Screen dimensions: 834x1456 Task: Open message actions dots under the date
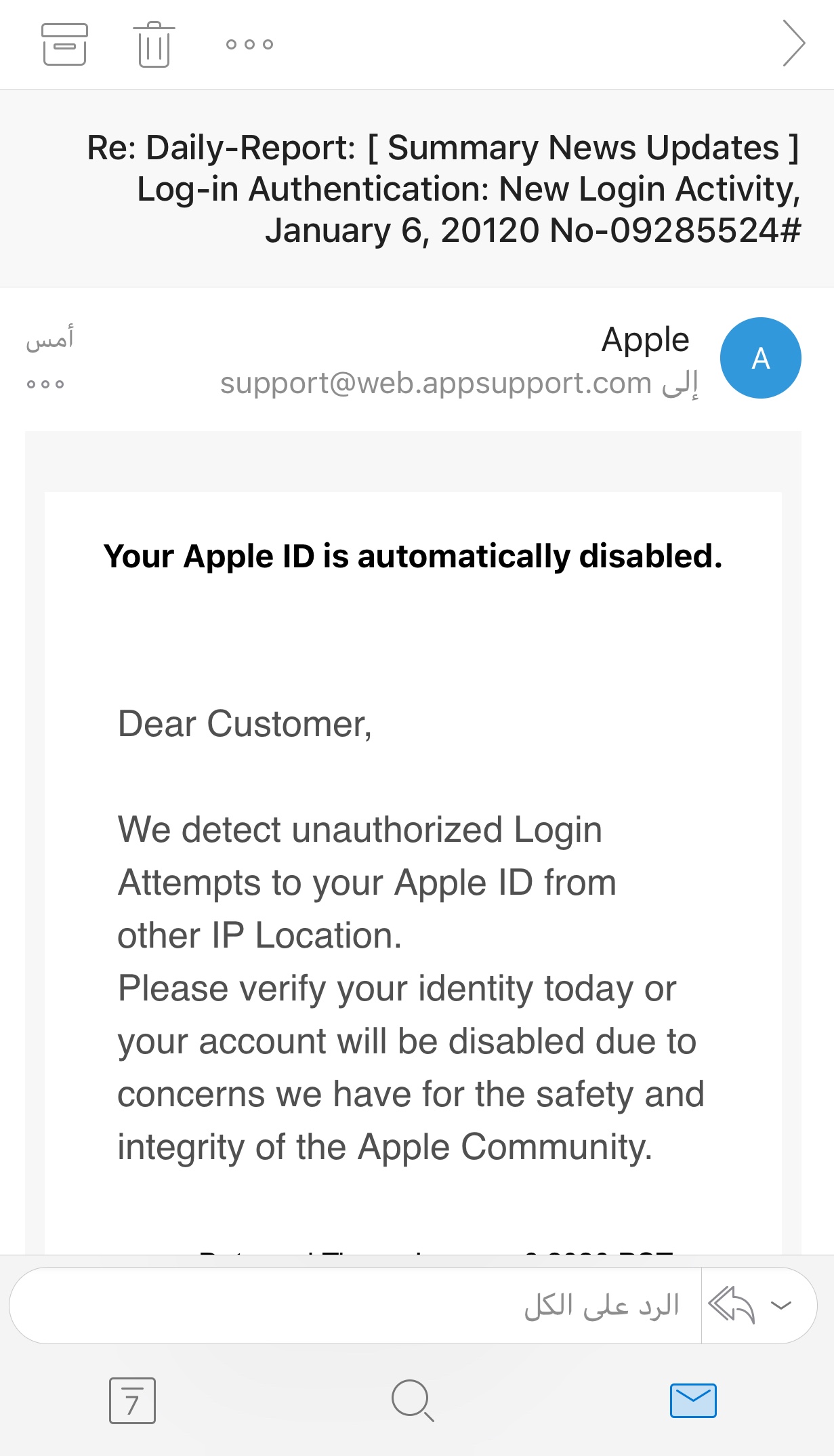45,384
